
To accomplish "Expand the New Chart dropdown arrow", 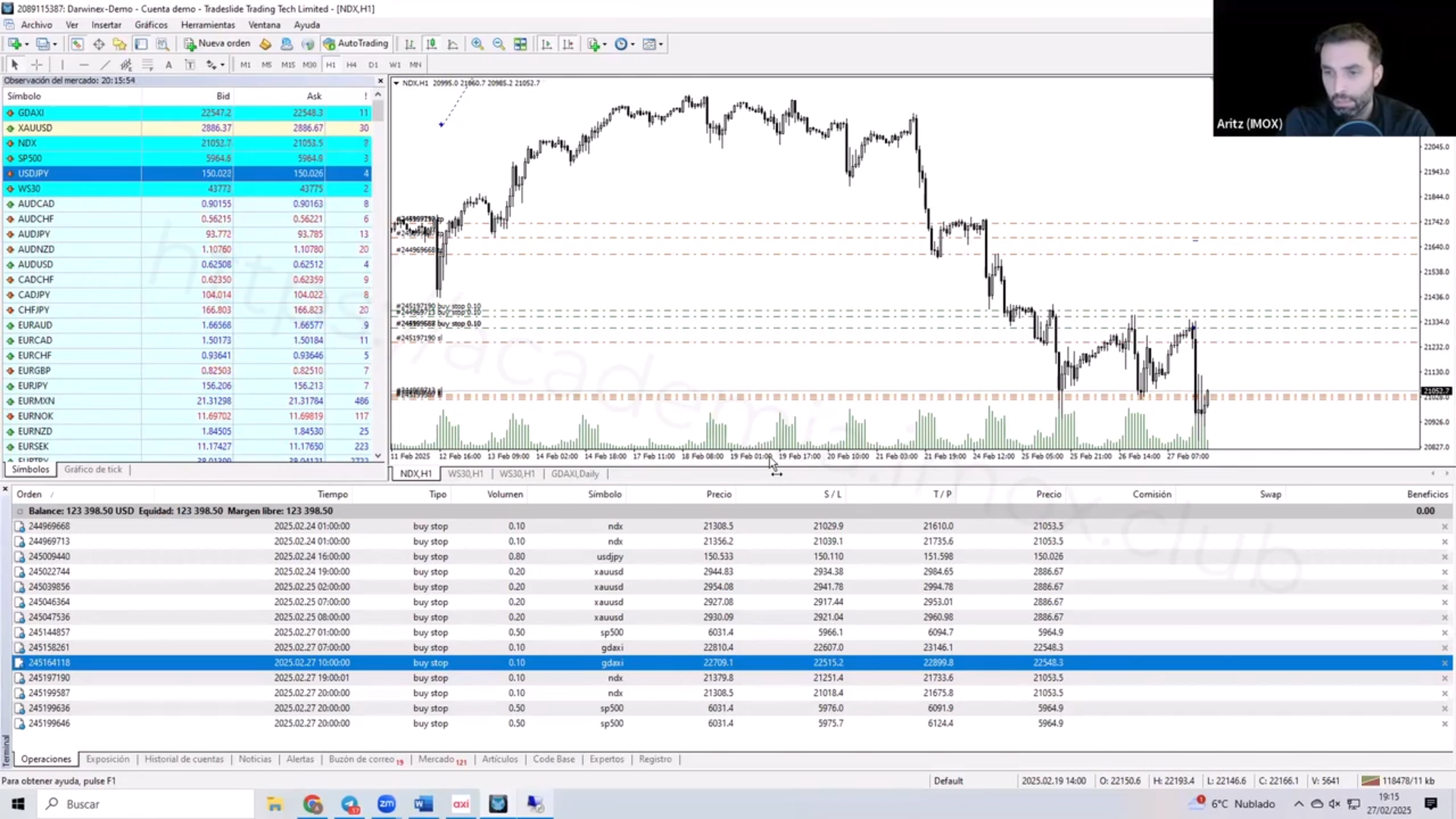I will [27, 44].
